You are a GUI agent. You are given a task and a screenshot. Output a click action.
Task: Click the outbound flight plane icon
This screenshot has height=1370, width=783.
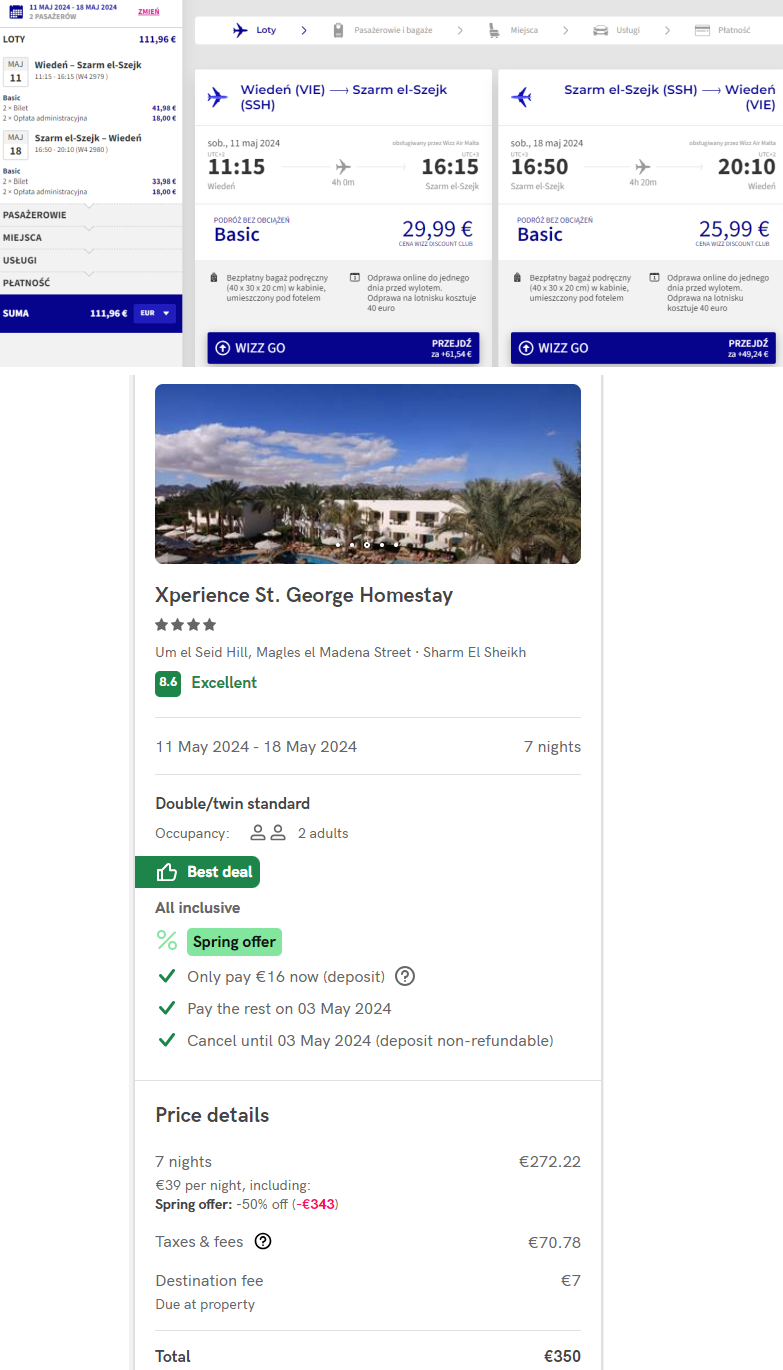(217, 97)
